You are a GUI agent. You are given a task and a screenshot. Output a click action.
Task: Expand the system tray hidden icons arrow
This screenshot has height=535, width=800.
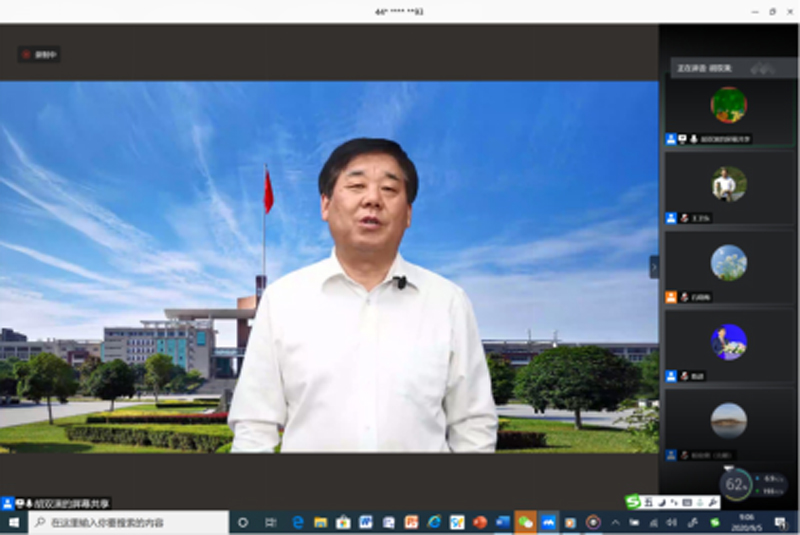pyautogui.click(x=615, y=523)
